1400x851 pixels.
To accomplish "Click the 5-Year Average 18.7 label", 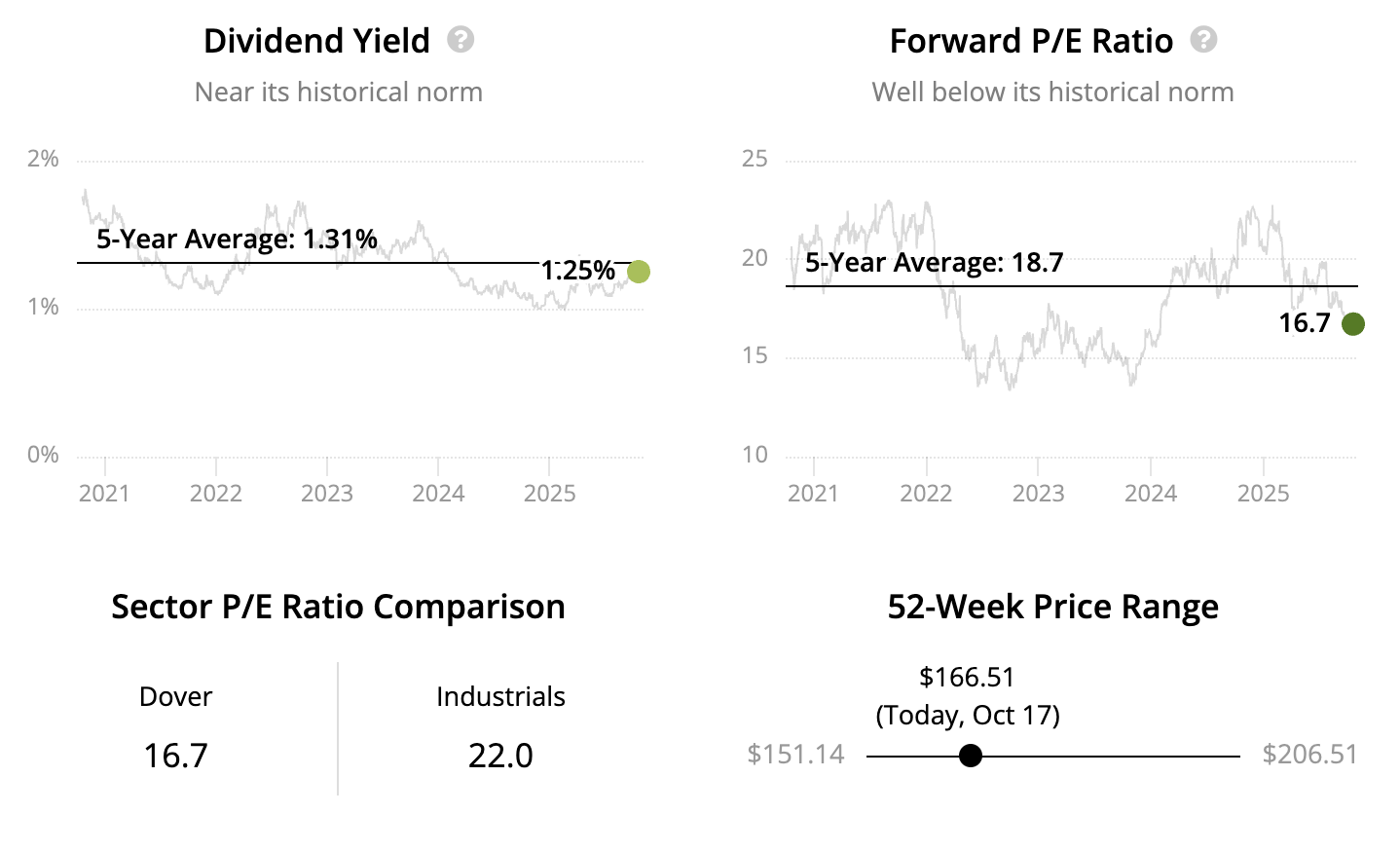I will coord(934,263).
